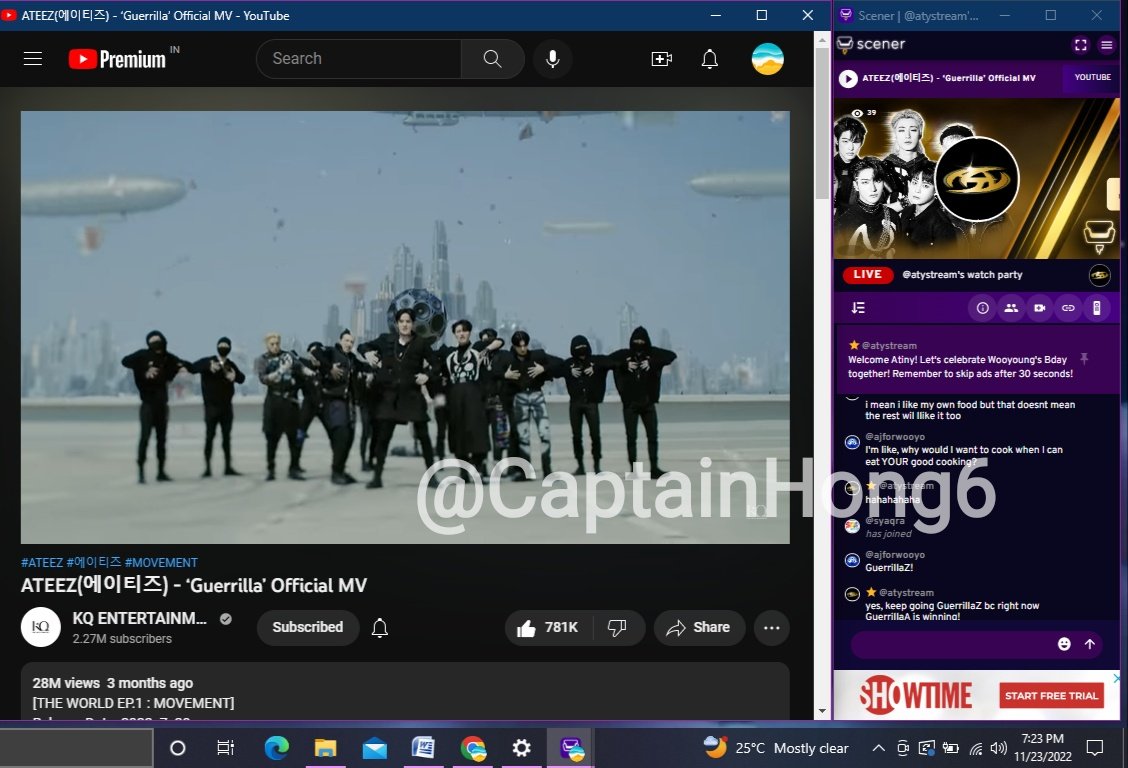The width and height of the screenshot is (1128, 768).
Task: Click the Guerrilla MV video player
Action: tap(405, 327)
